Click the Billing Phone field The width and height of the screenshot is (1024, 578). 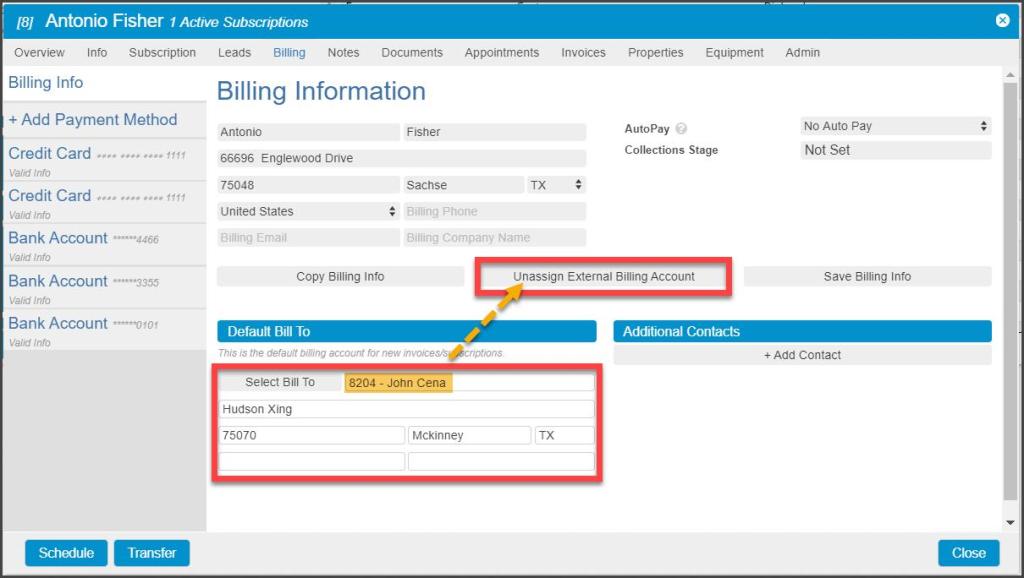(495, 211)
